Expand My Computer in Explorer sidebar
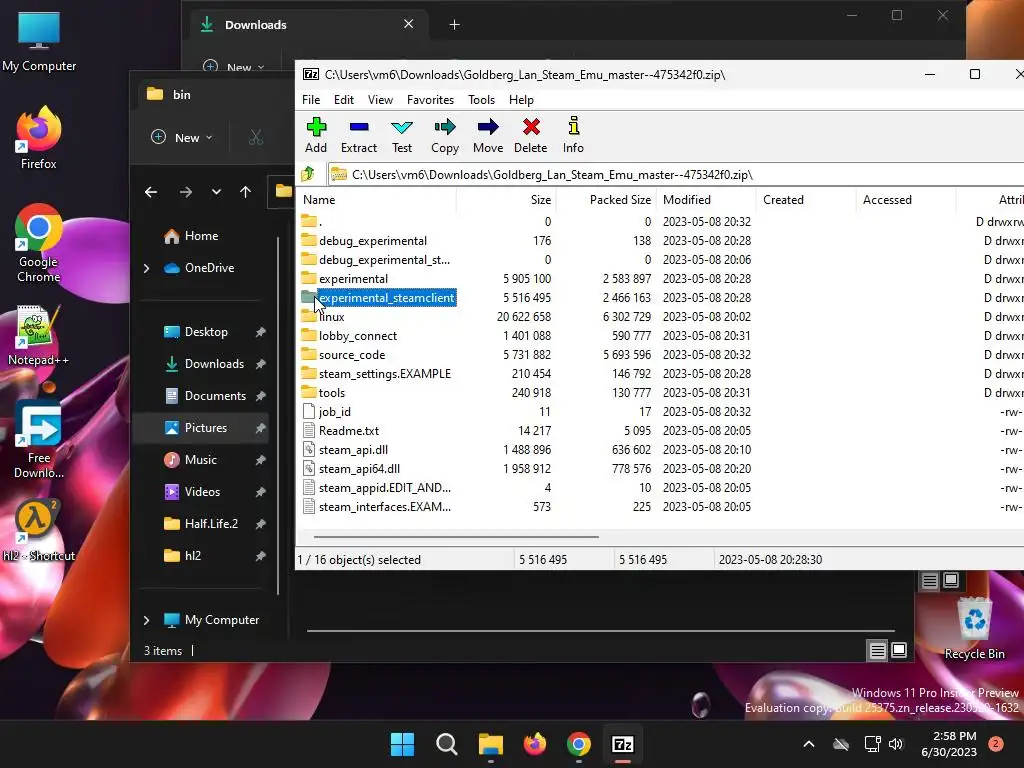 146,620
